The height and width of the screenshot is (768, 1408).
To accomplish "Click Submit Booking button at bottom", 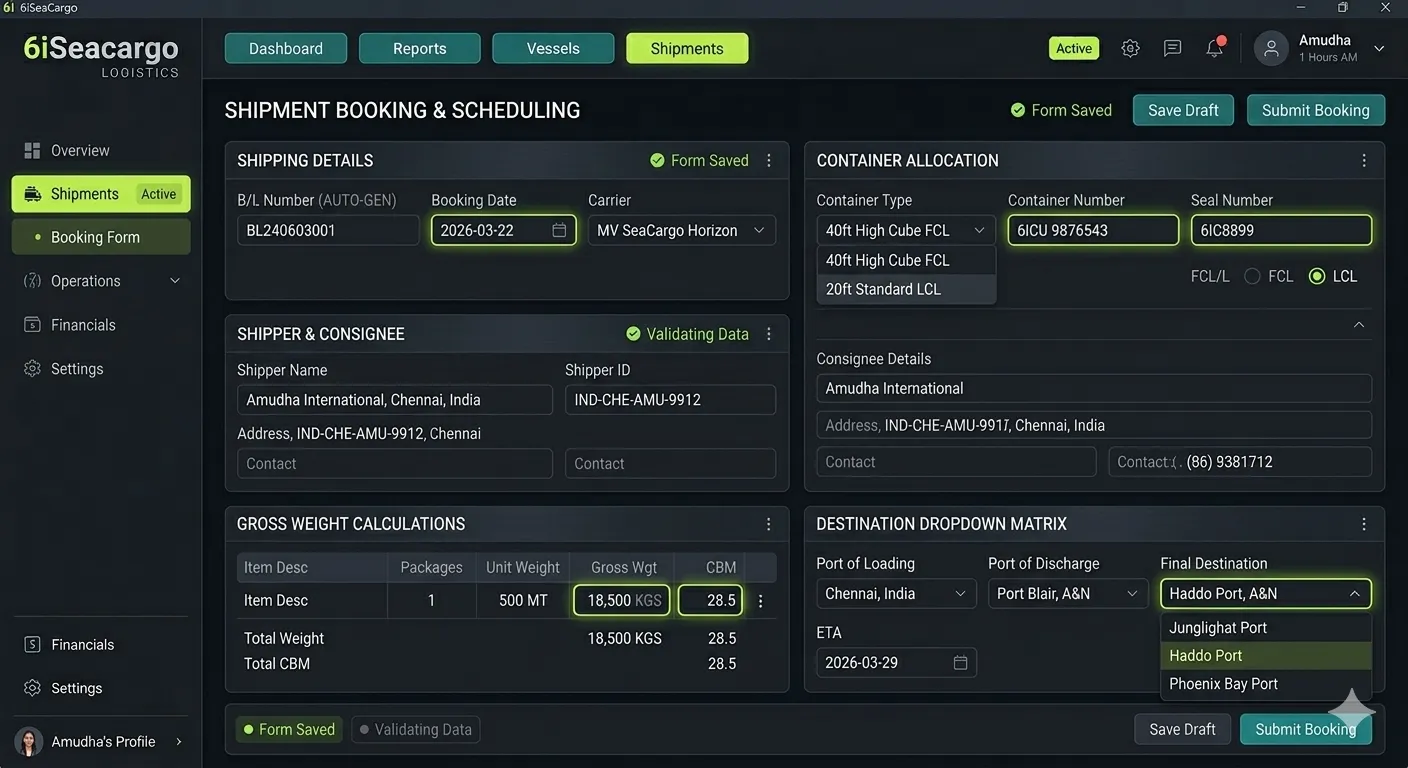I will tap(1305, 729).
